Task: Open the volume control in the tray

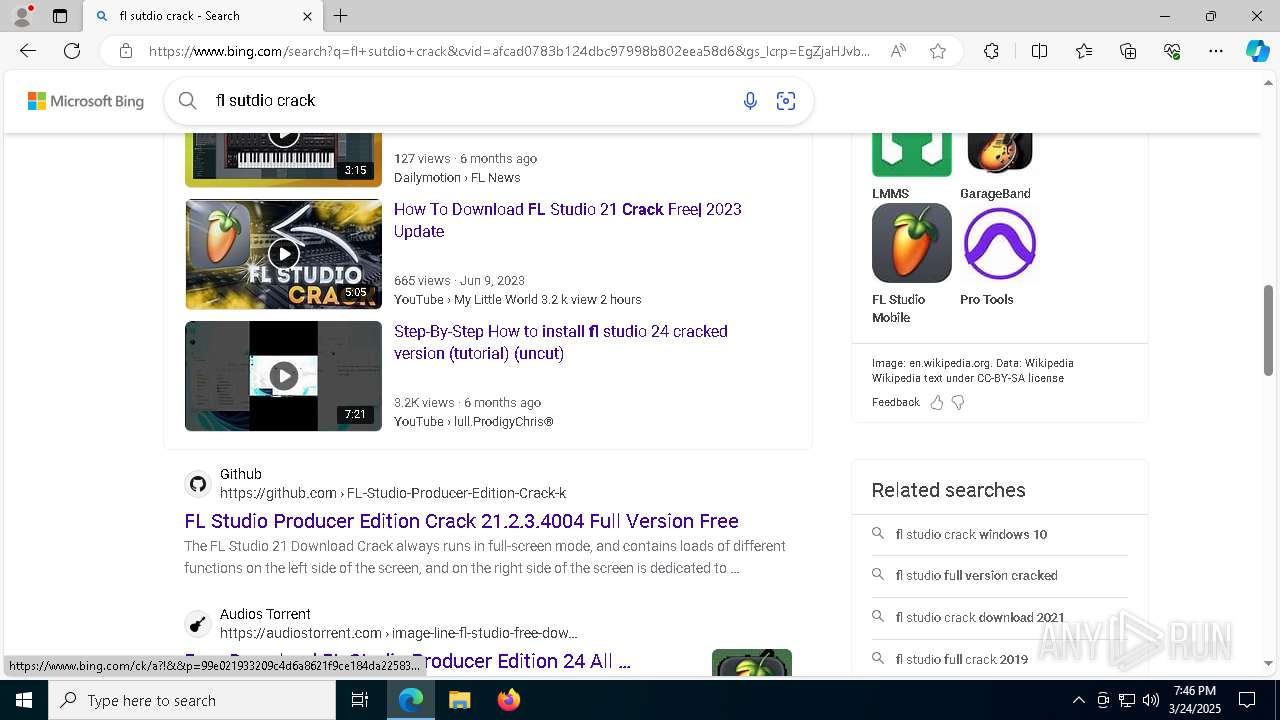Action: [x=1151, y=700]
